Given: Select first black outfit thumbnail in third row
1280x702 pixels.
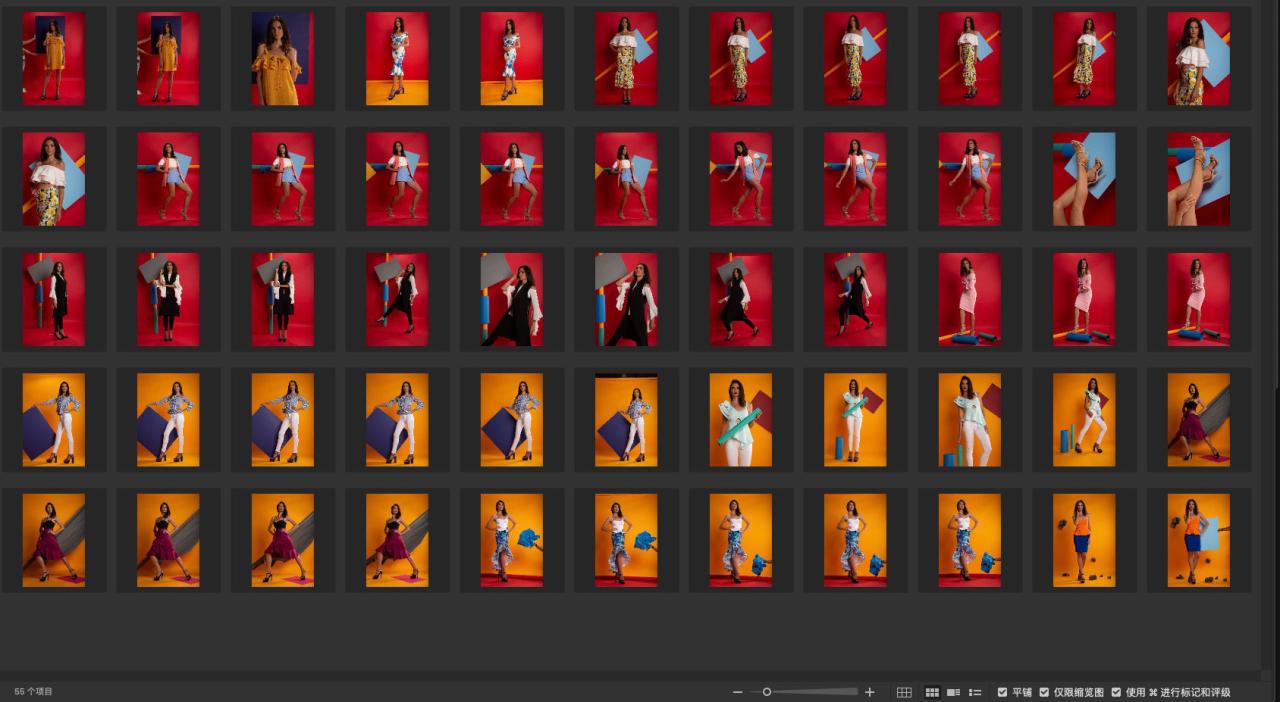Looking at the screenshot, I should coord(54,299).
